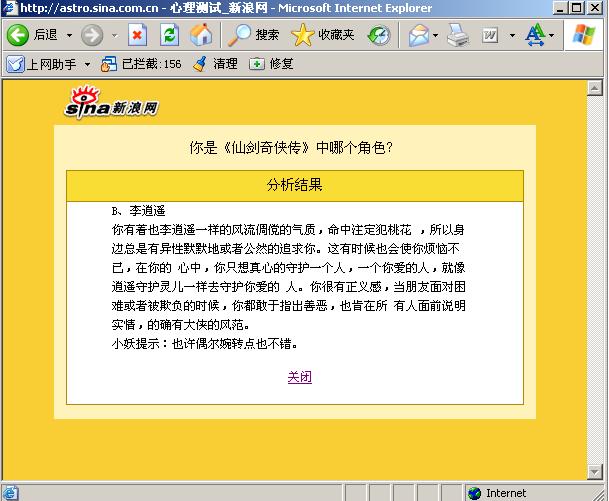Click the 修复 repair button
The height and width of the screenshot is (501, 609).
[x=271, y=64]
